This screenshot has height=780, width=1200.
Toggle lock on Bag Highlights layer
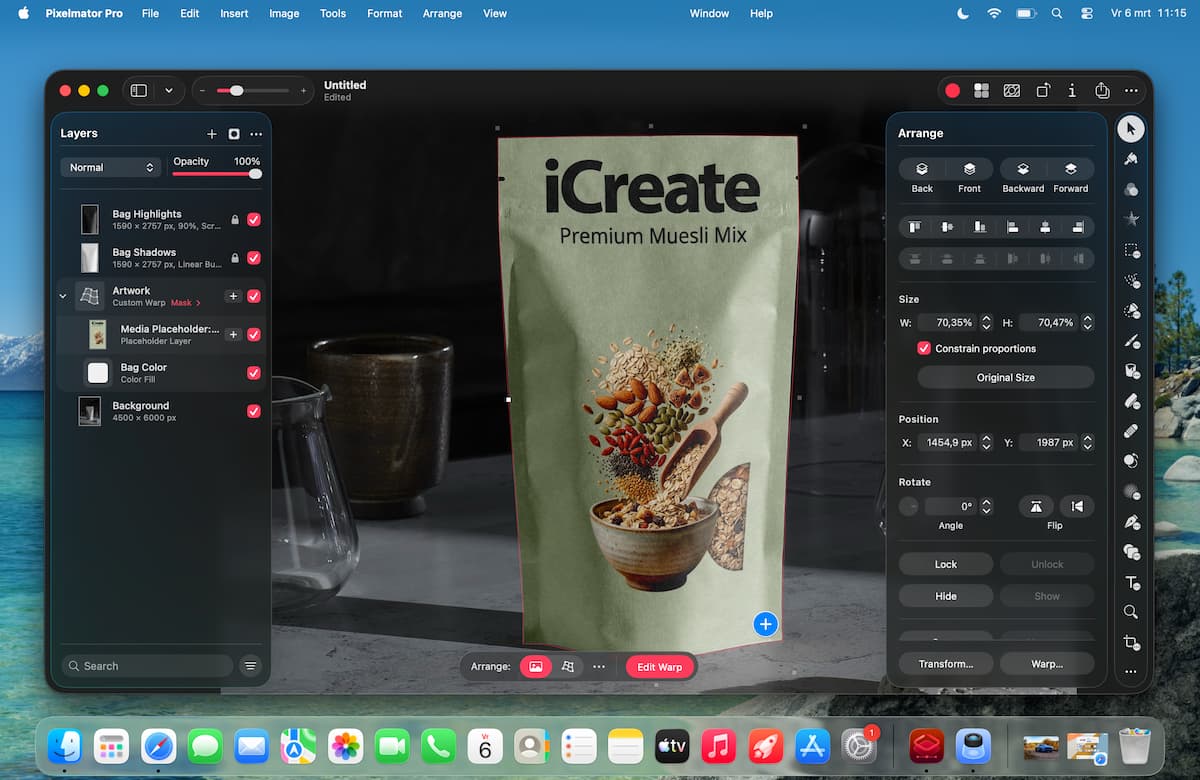[x=235, y=220]
